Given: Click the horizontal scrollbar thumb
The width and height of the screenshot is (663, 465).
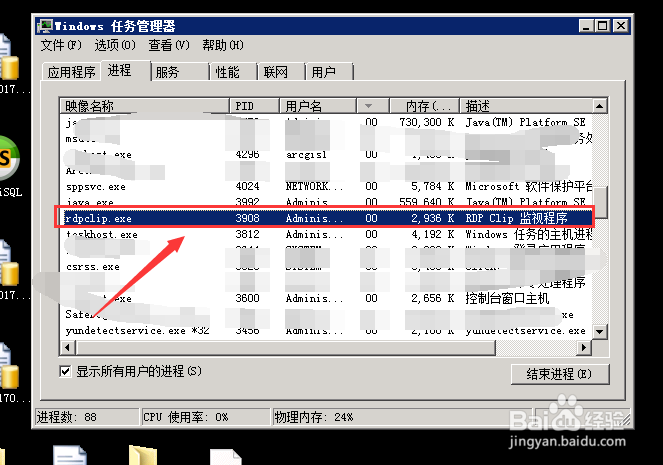Looking at the screenshot, I should tap(285, 347).
